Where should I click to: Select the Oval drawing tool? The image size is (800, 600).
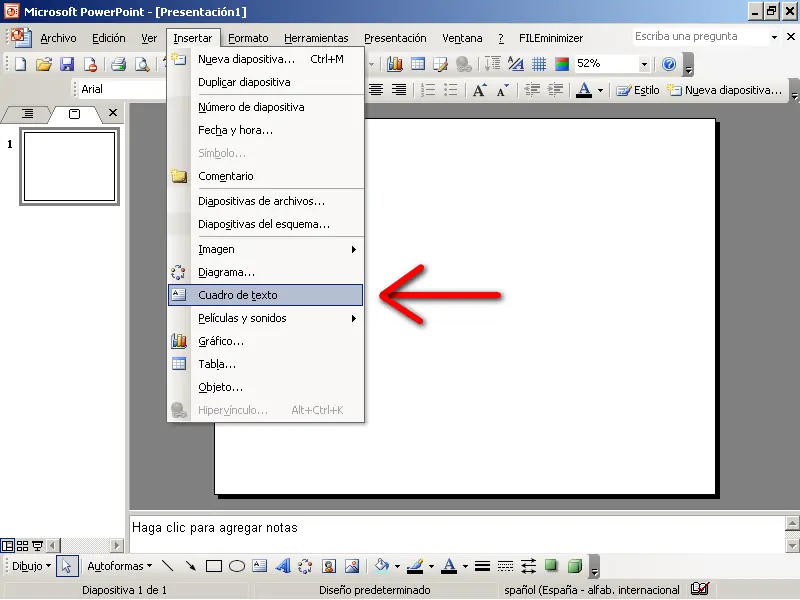237,566
